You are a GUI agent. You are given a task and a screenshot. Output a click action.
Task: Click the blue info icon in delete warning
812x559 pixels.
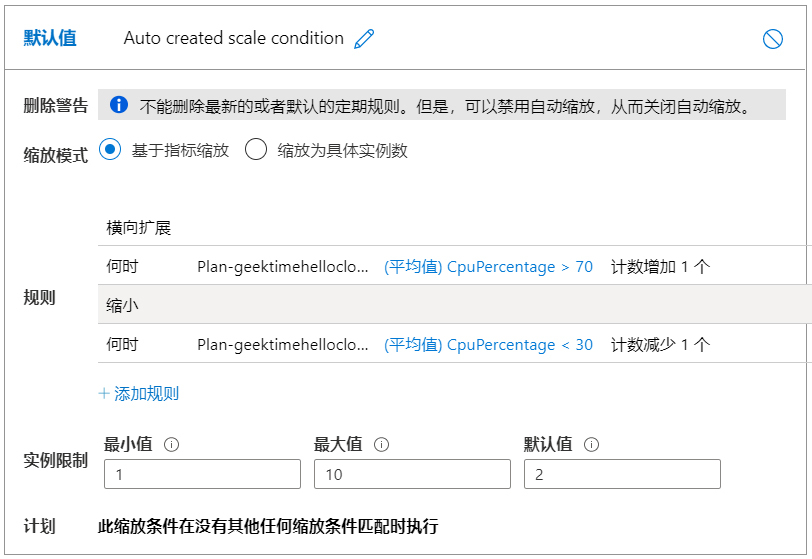click(x=119, y=105)
